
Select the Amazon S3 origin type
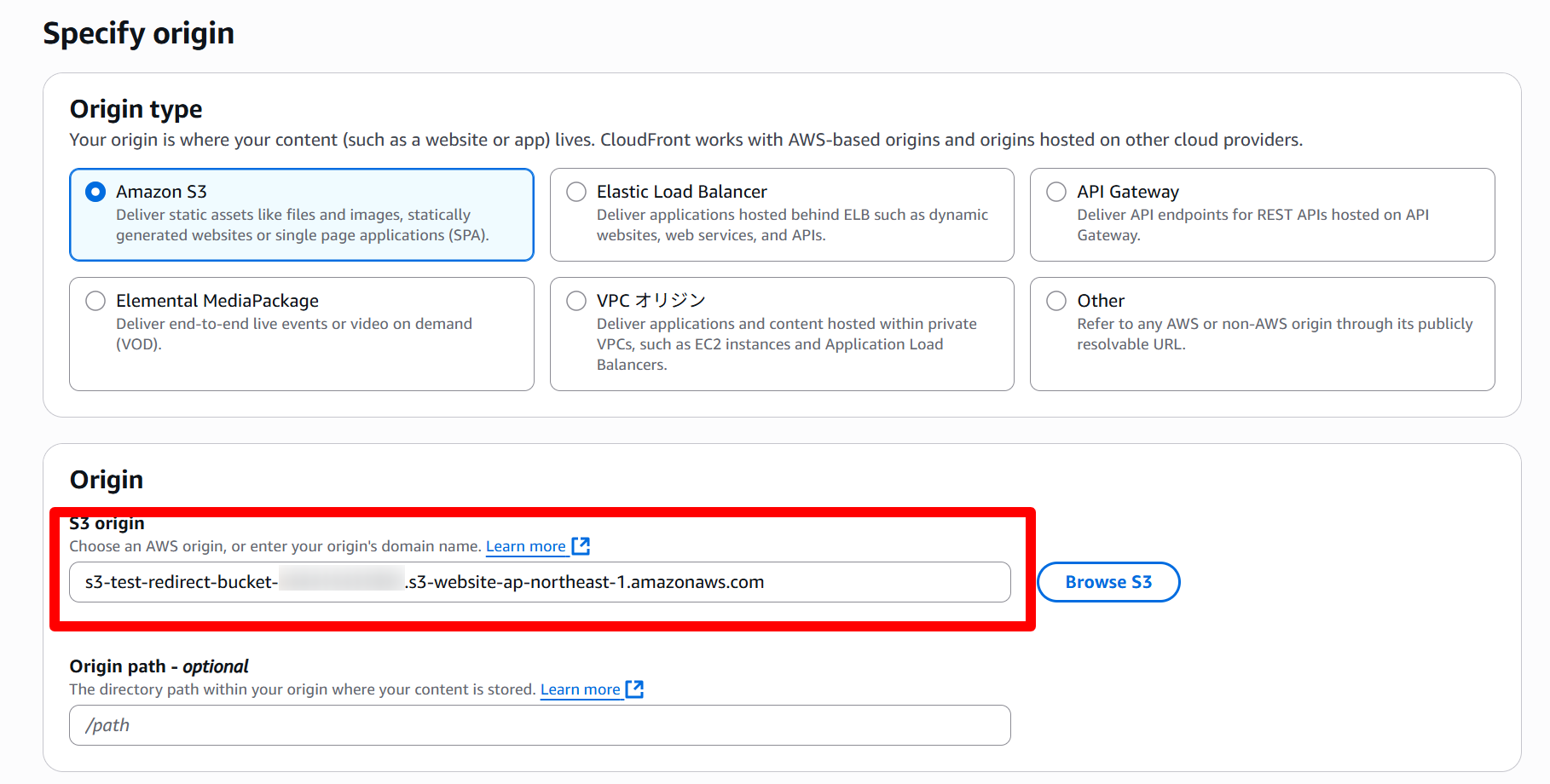(x=95, y=192)
